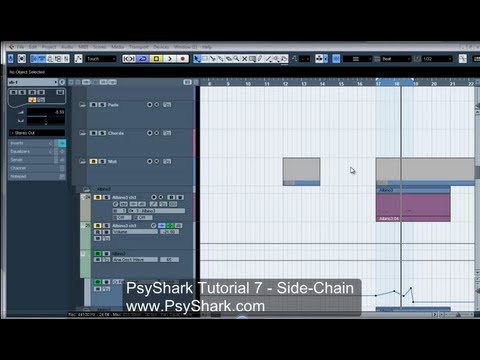Click the Play transport button
Screen dimensions: 480x360
pyautogui.click(x=170, y=59)
